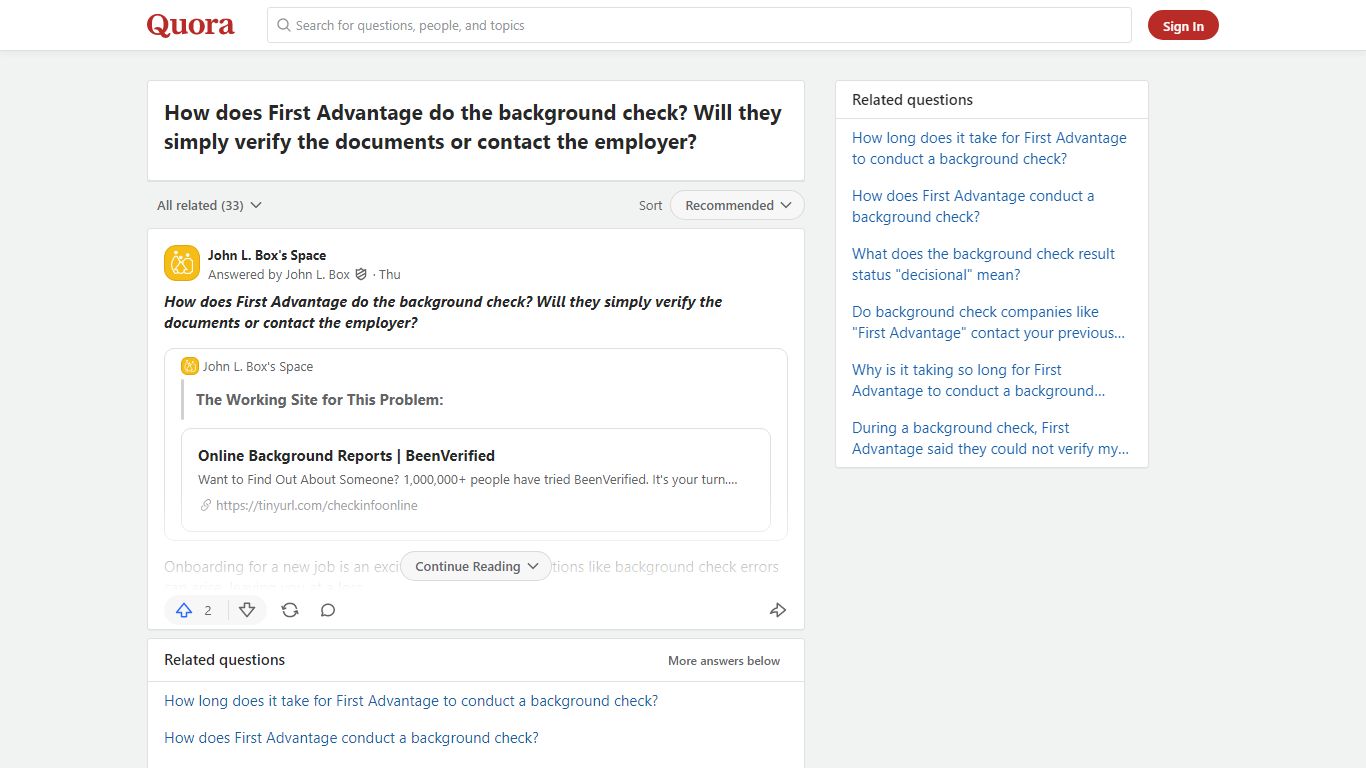The width and height of the screenshot is (1366, 768).
Task: Open lower 'How does First Advantage conduct' question
Action: (x=351, y=738)
